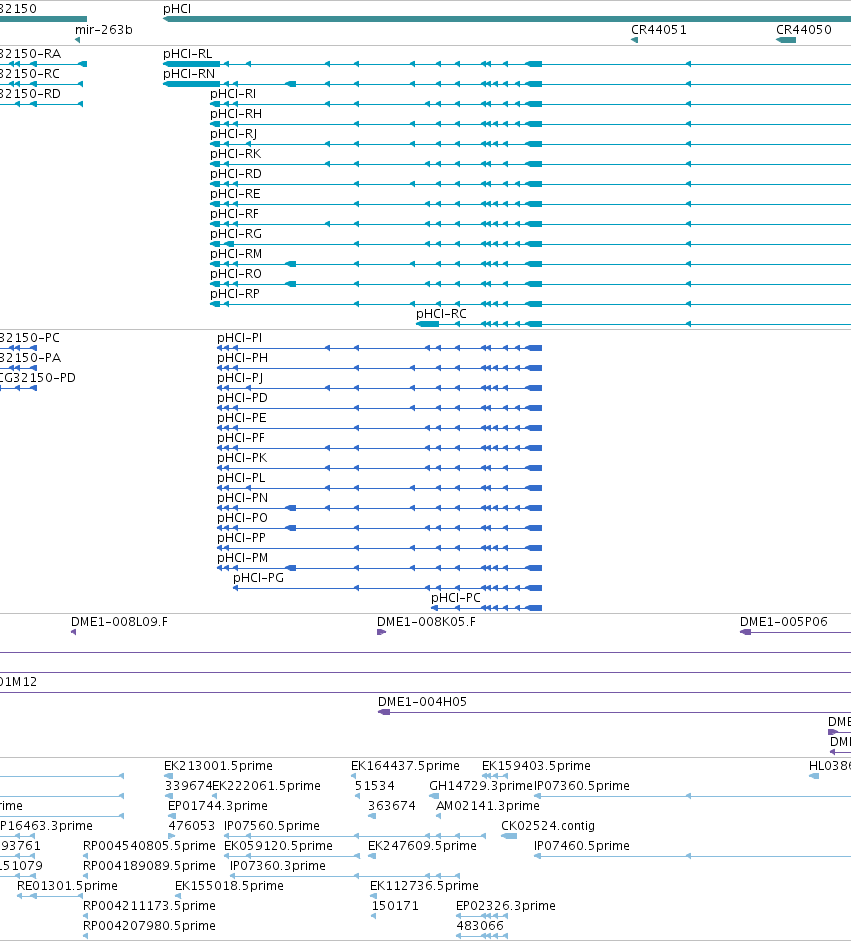Select the EK059120.5prime EST label
851x941 pixels.
click(x=278, y=846)
